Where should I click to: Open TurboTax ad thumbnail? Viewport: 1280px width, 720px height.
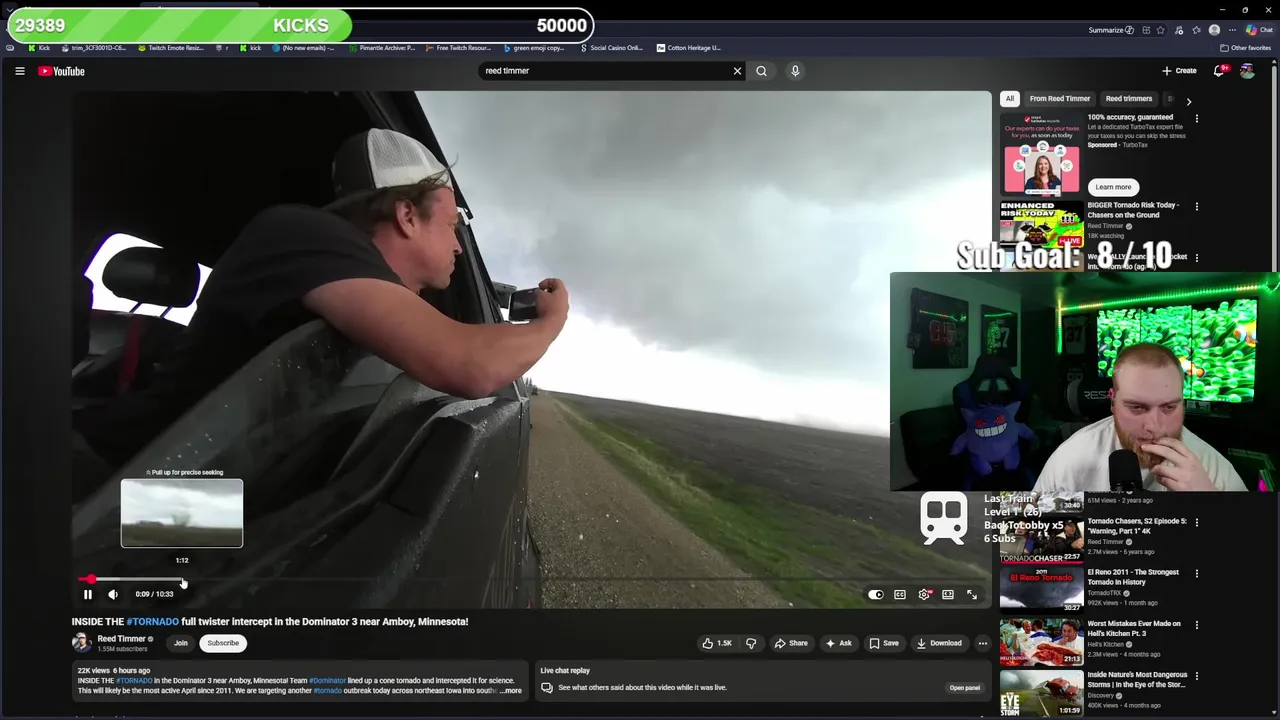(x=1041, y=154)
